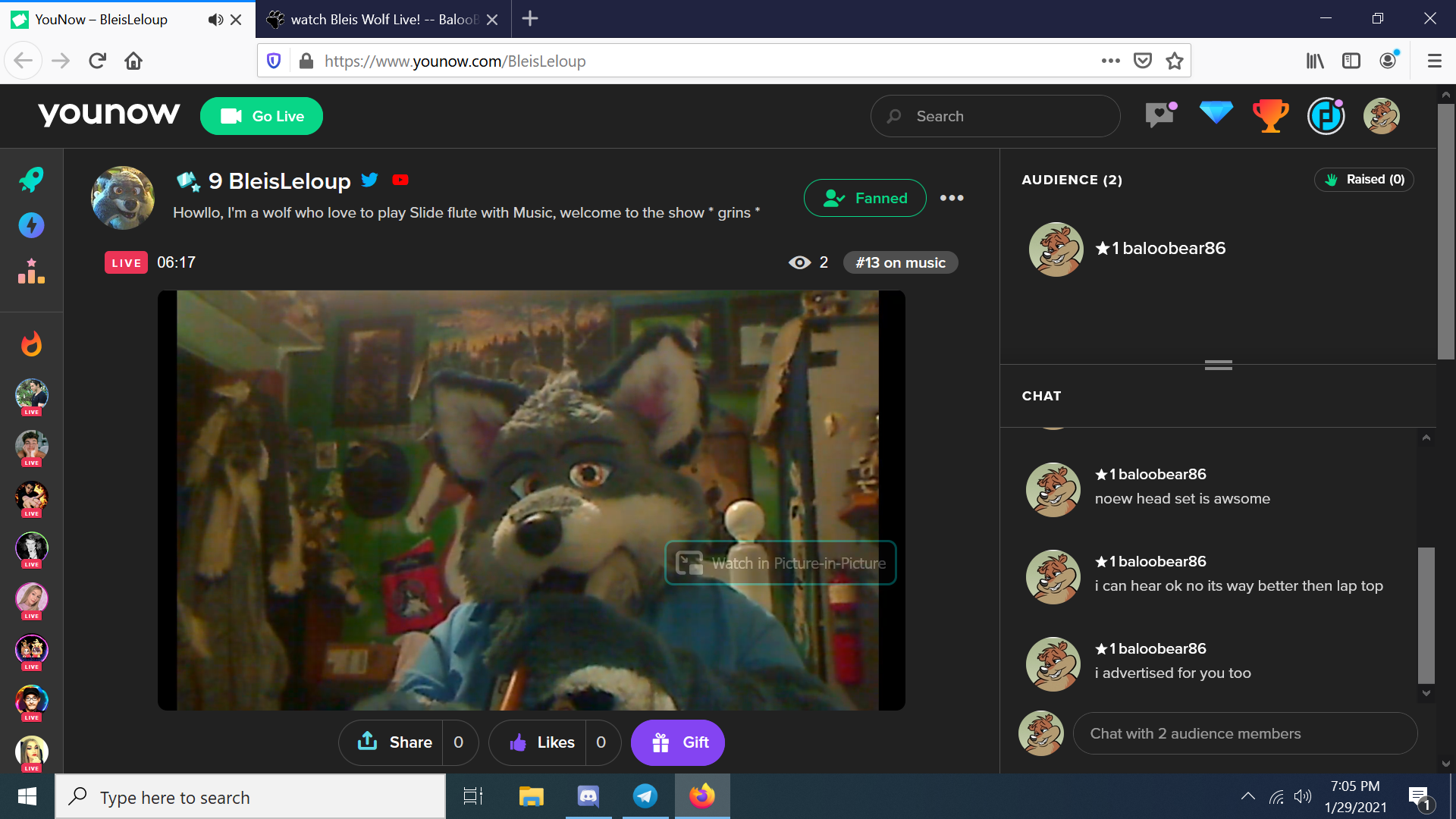This screenshot has width=1456, height=819.
Task: Open the trending flame sidebar icon
Action: click(x=31, y=344)
